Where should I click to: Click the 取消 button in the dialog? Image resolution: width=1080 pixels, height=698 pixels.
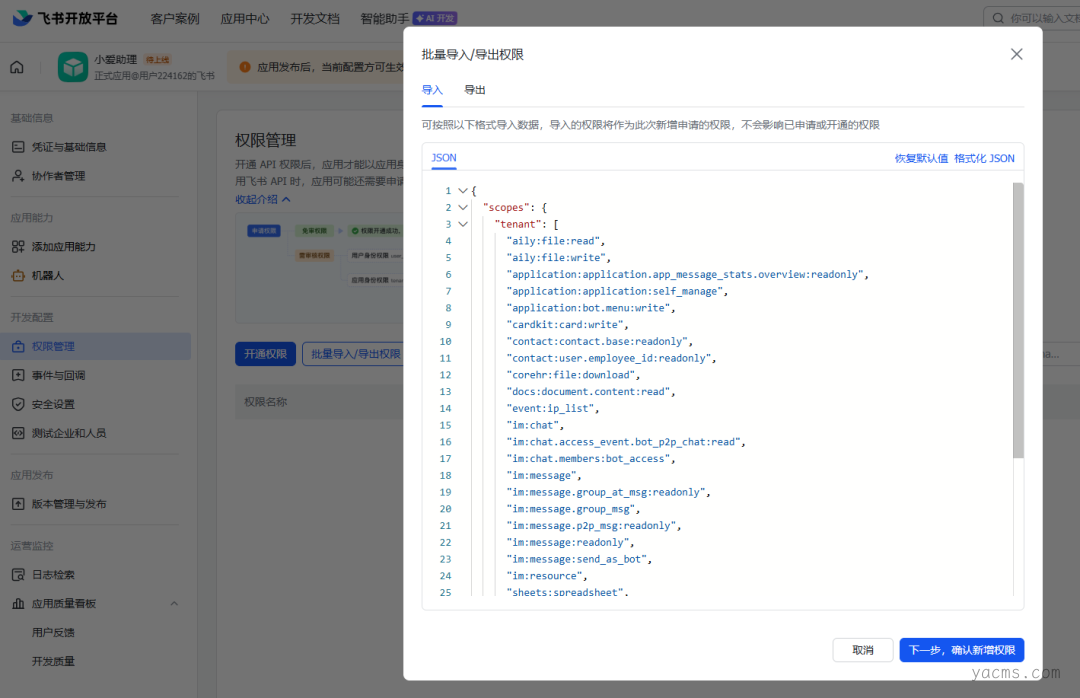tap(862, 650)
